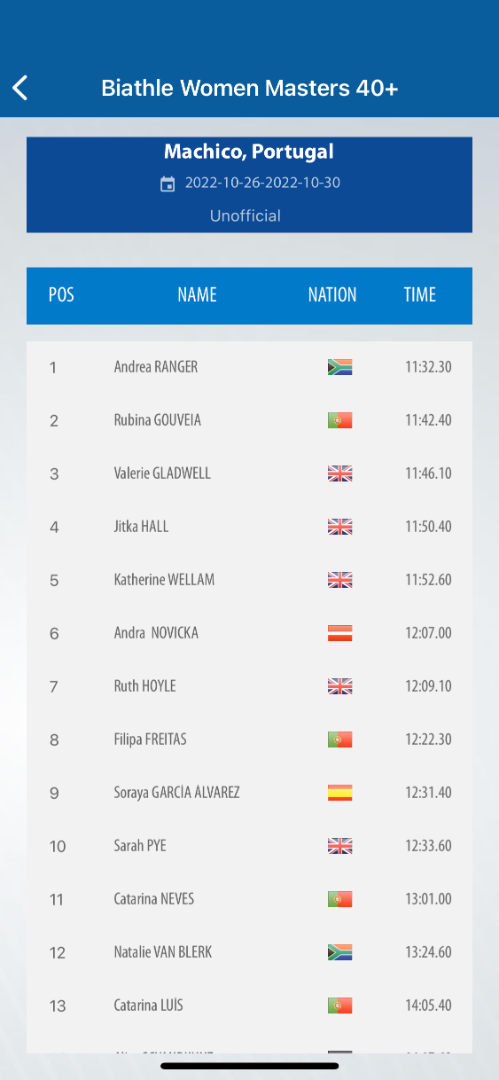This screenshot has height=1080, width=499.
Task: Select South Africa flag beside Natalie VAN BLERK
Action: click(340, 953)
